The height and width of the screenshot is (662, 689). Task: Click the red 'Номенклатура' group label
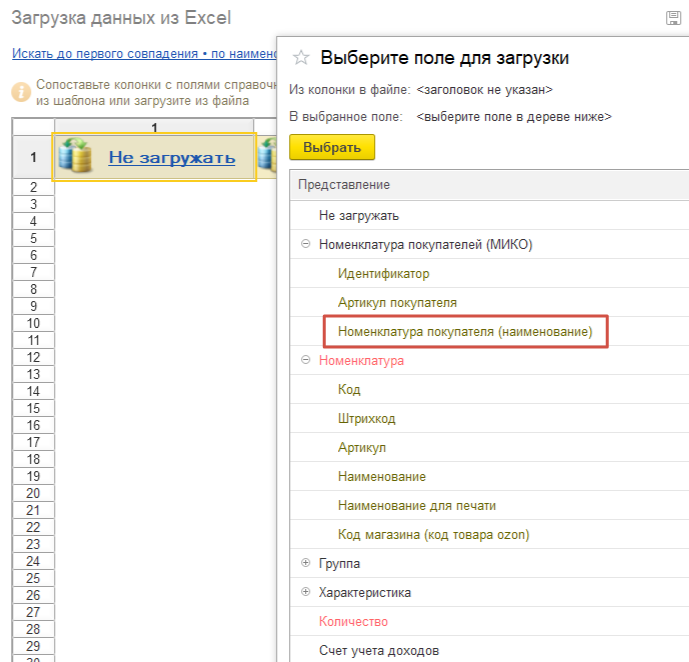click(x=361, y=360)
